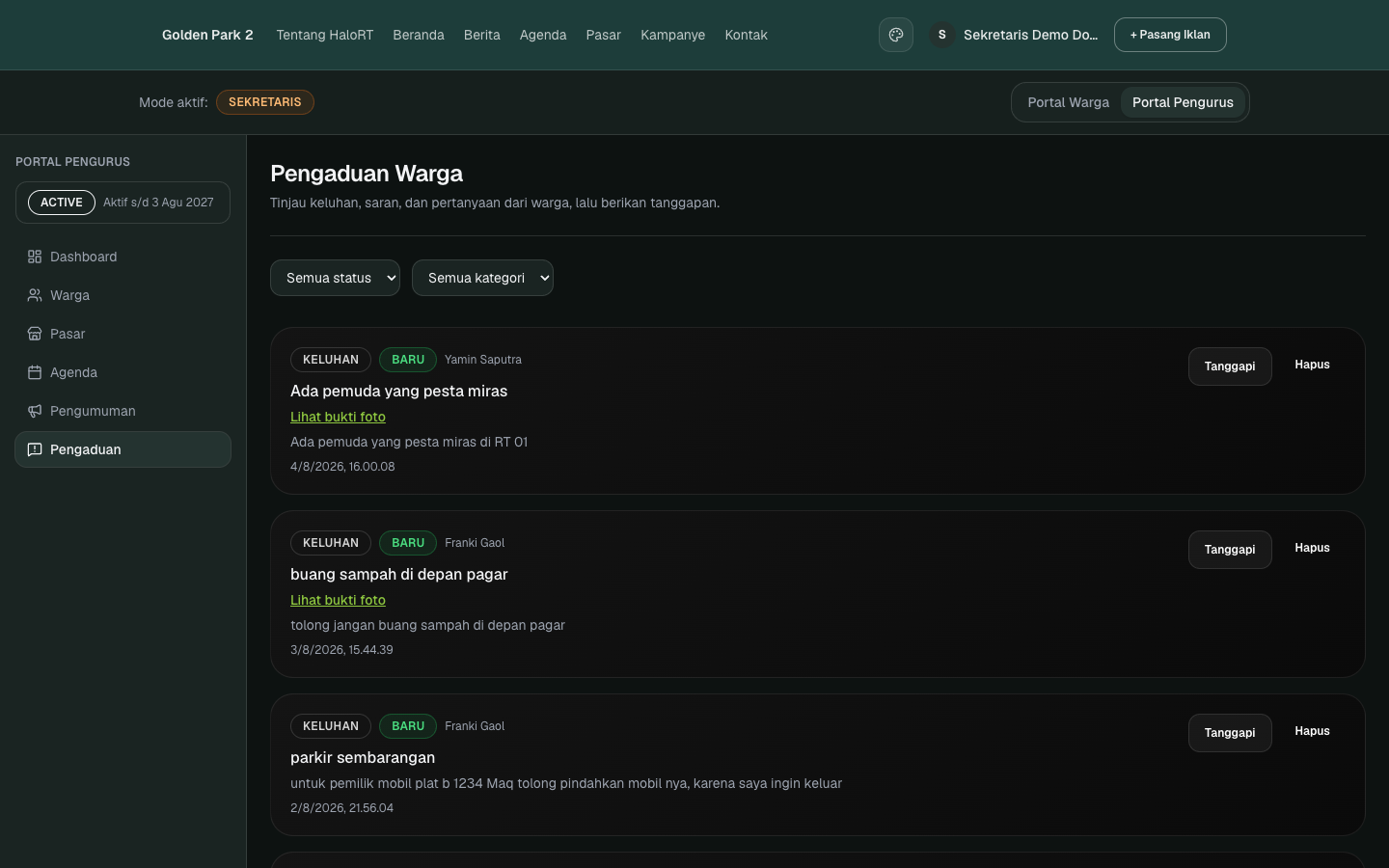Open Berita in top navigation
The width and height of the screenshot is (1389, 868).
[482, 35]
